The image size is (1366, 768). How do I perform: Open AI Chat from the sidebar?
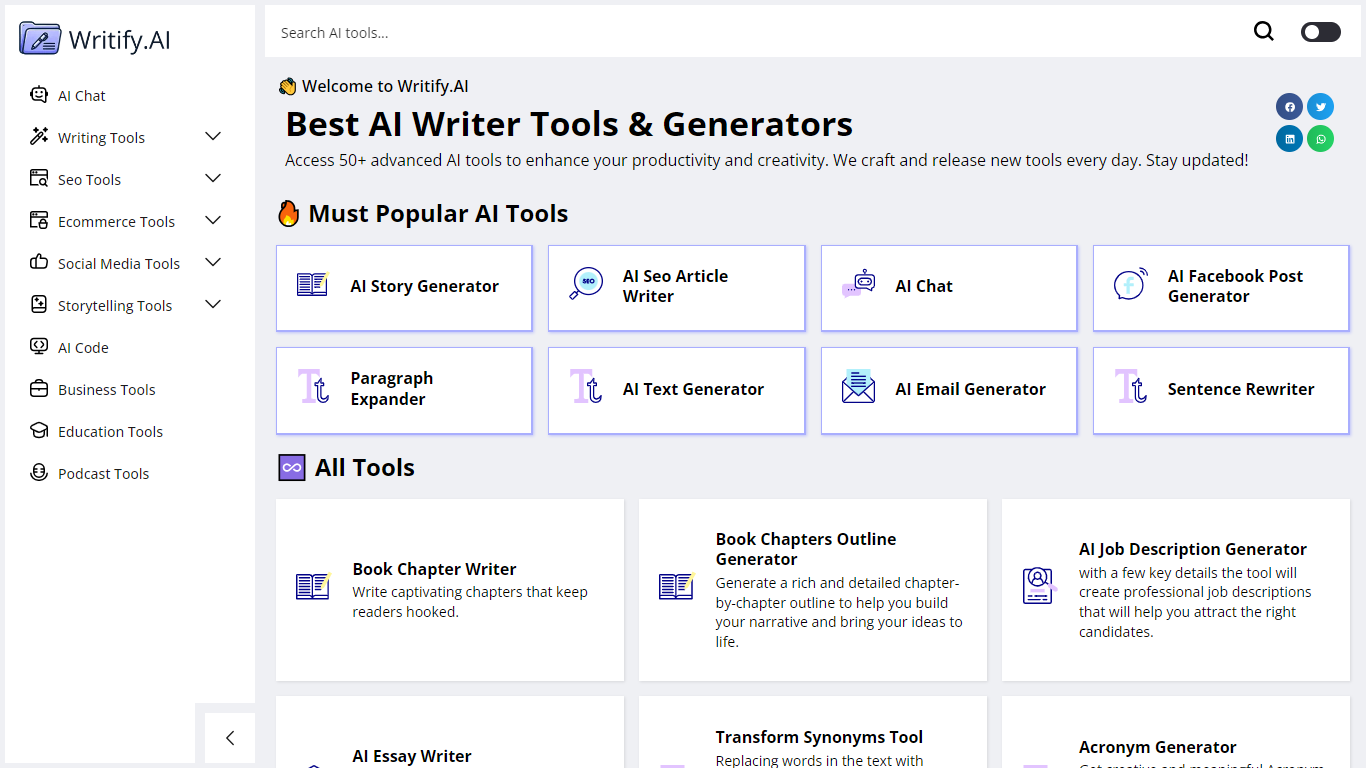pos(82,96)
